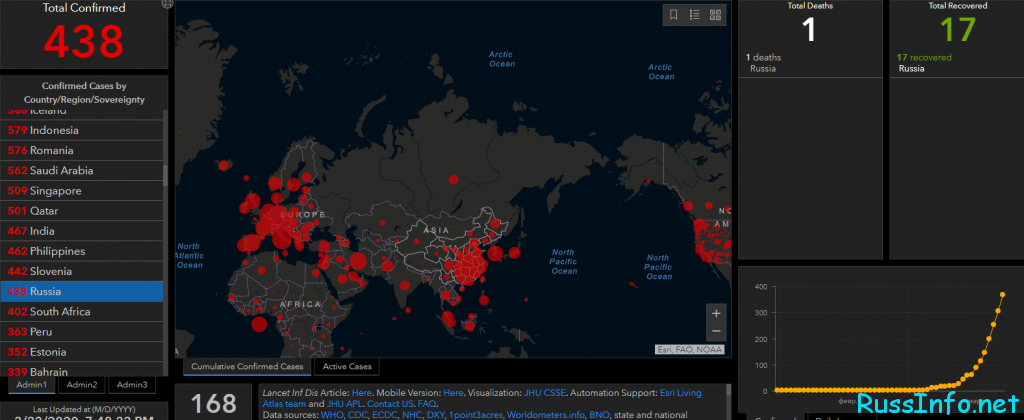The image size is (1024, 420).
Task: Select Bahrain in the country list
Action: (x=82, y=371)
